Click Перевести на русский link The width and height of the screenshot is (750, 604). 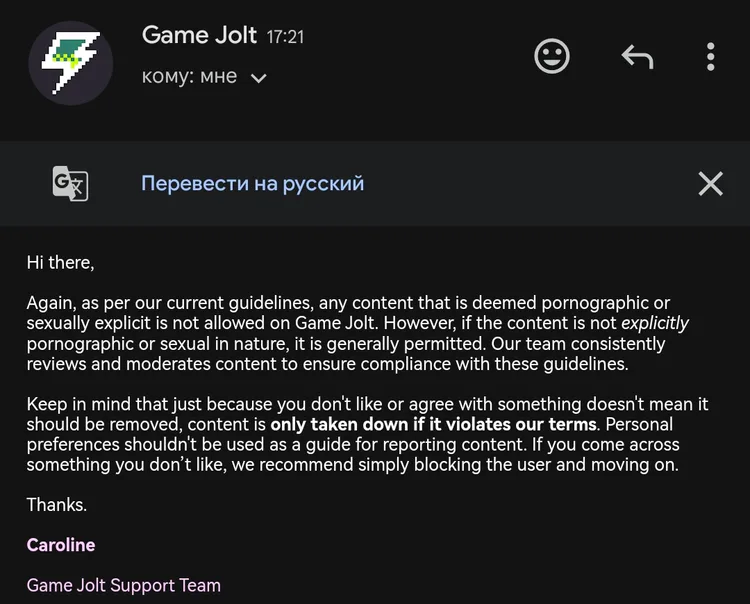[253, 184]
